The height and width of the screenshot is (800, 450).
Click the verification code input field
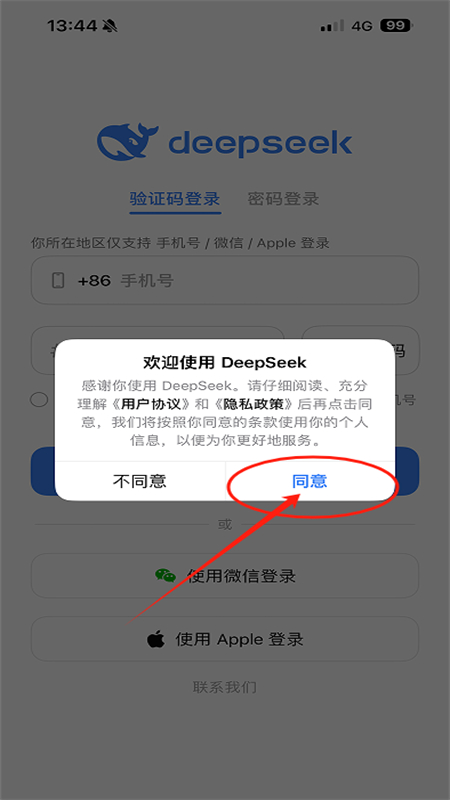click(x=157, y=351)
